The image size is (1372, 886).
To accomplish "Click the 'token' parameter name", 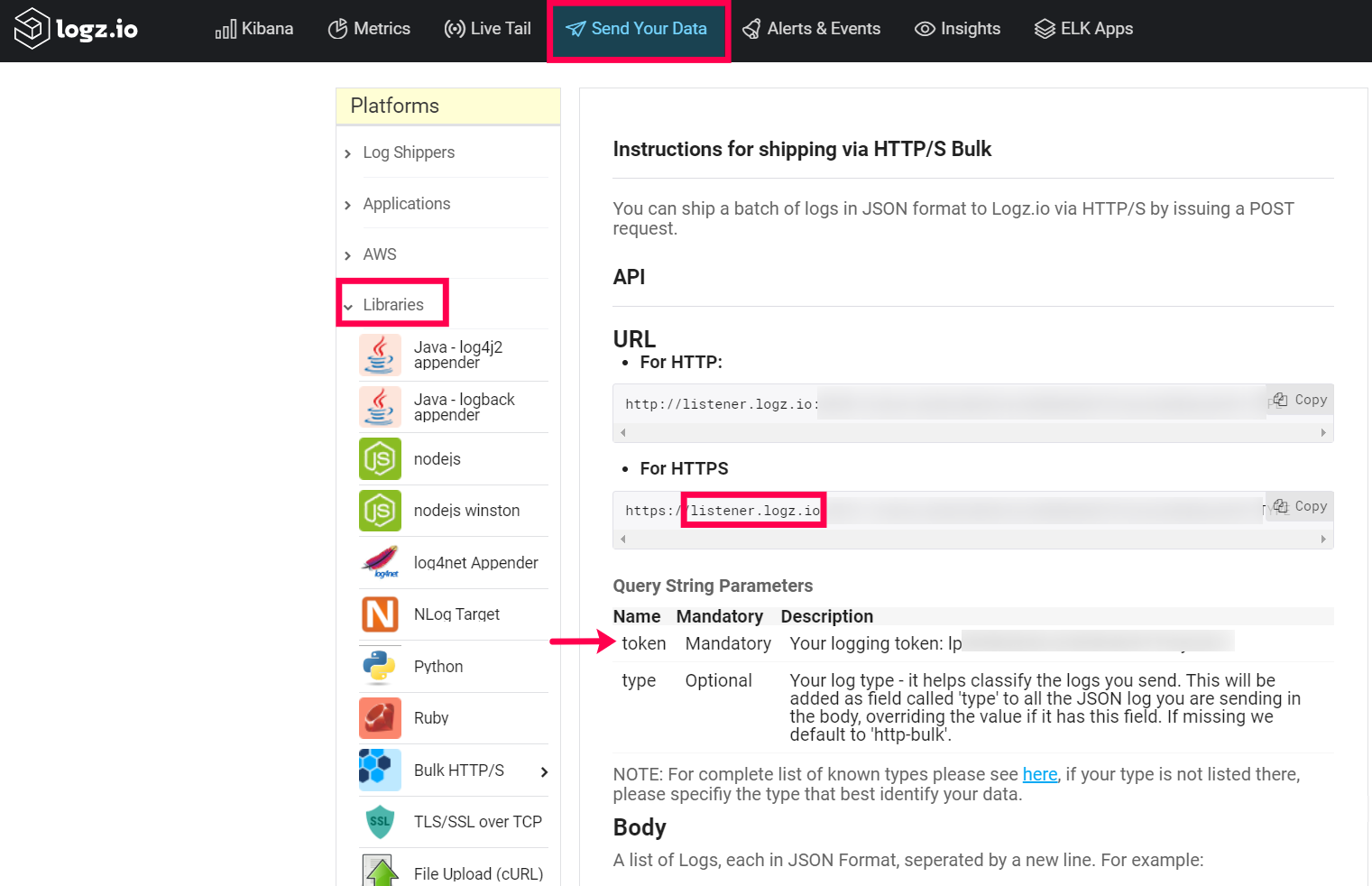I will 644,643.
